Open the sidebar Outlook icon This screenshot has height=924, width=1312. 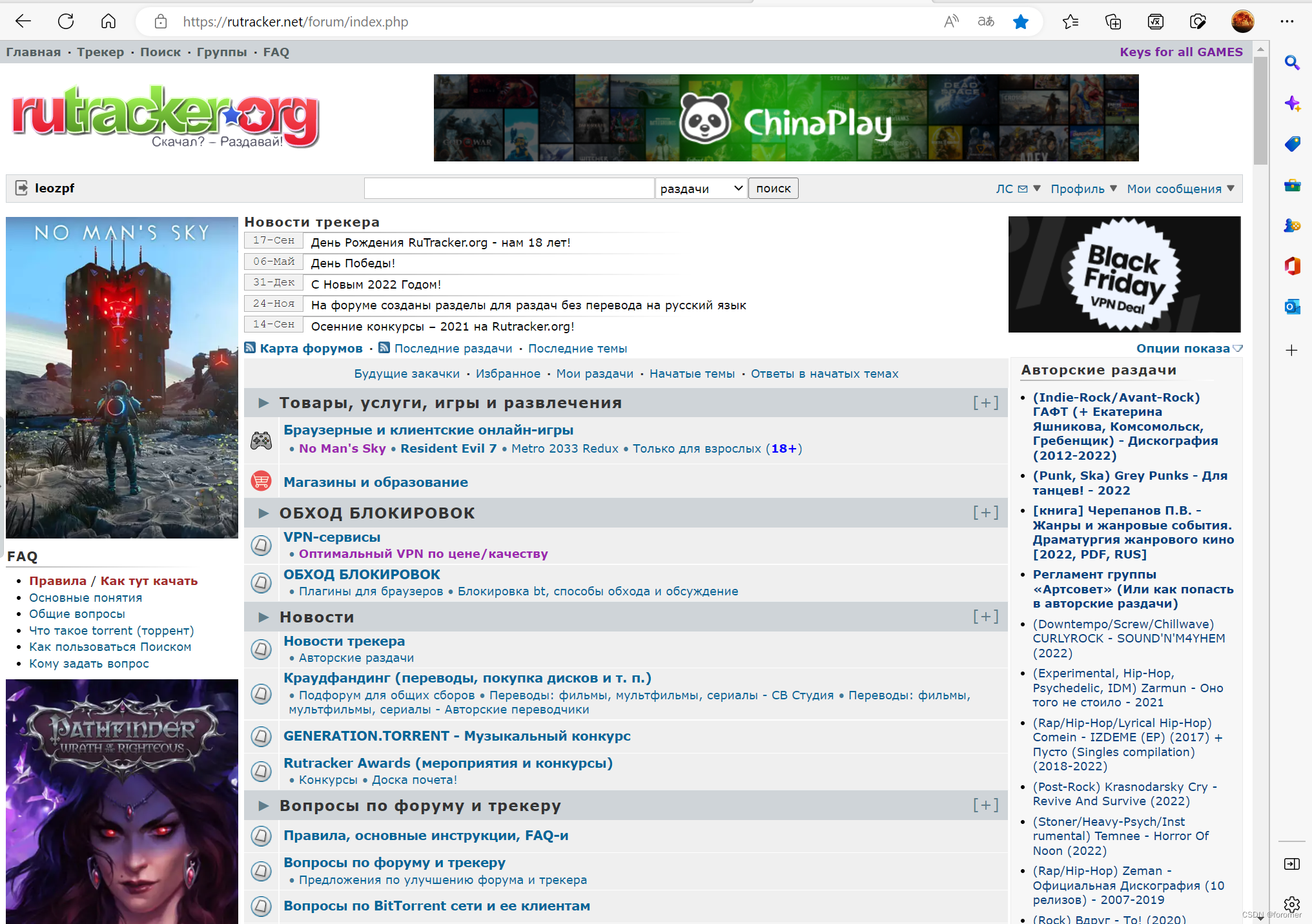1292,307
